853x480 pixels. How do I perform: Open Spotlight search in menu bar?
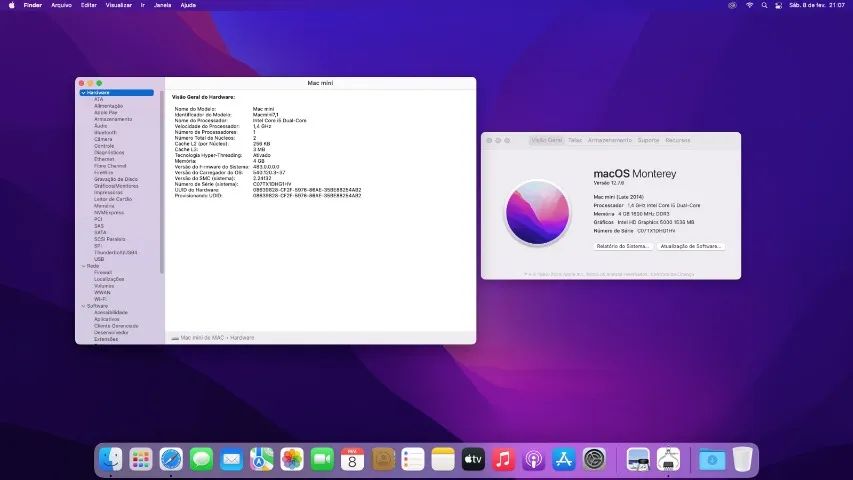click(x=764, y=5)
